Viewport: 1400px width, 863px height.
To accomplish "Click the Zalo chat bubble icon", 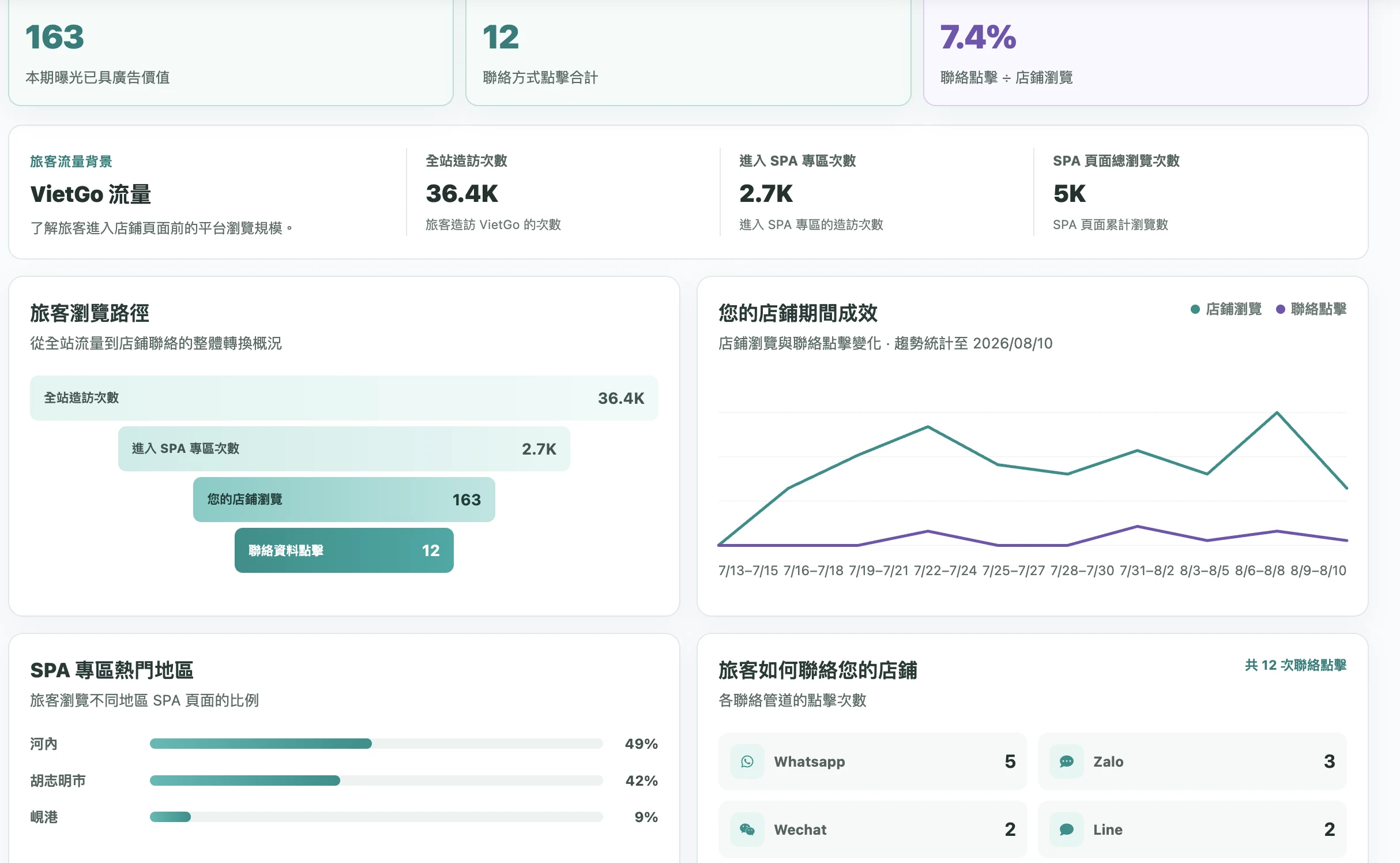I will click(1066, 761).
